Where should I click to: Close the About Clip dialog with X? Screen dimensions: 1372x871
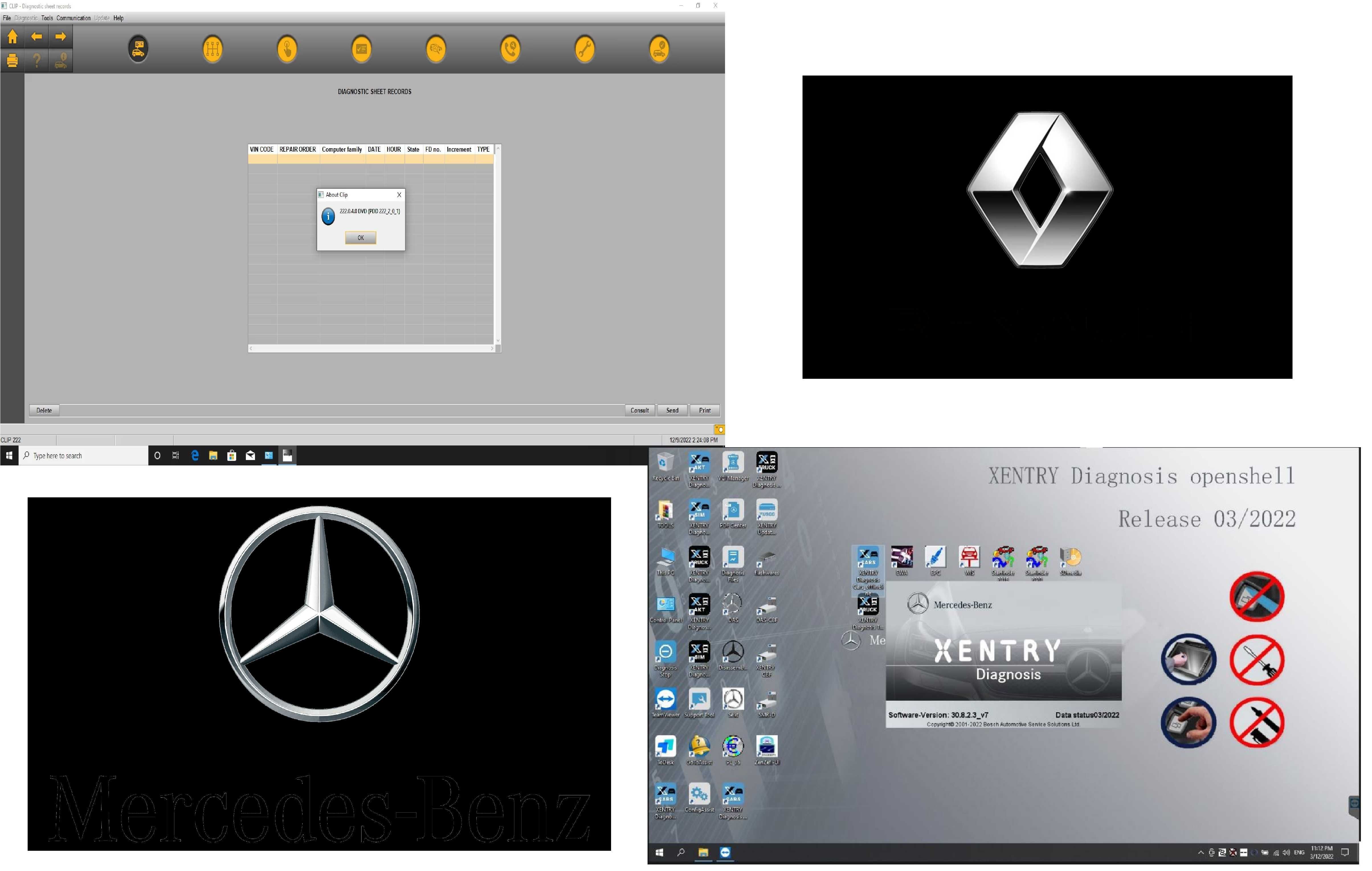click(x=399, y=195)
